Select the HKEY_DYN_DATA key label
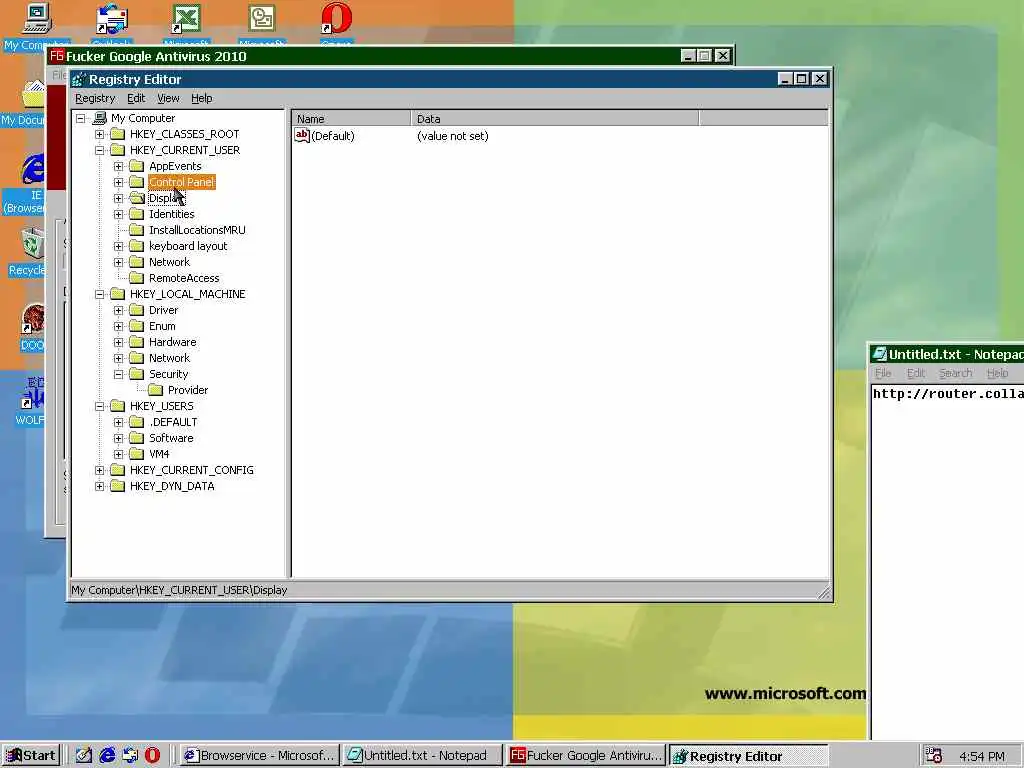This screenshot has width=1024, height=768. click(172, 486)
